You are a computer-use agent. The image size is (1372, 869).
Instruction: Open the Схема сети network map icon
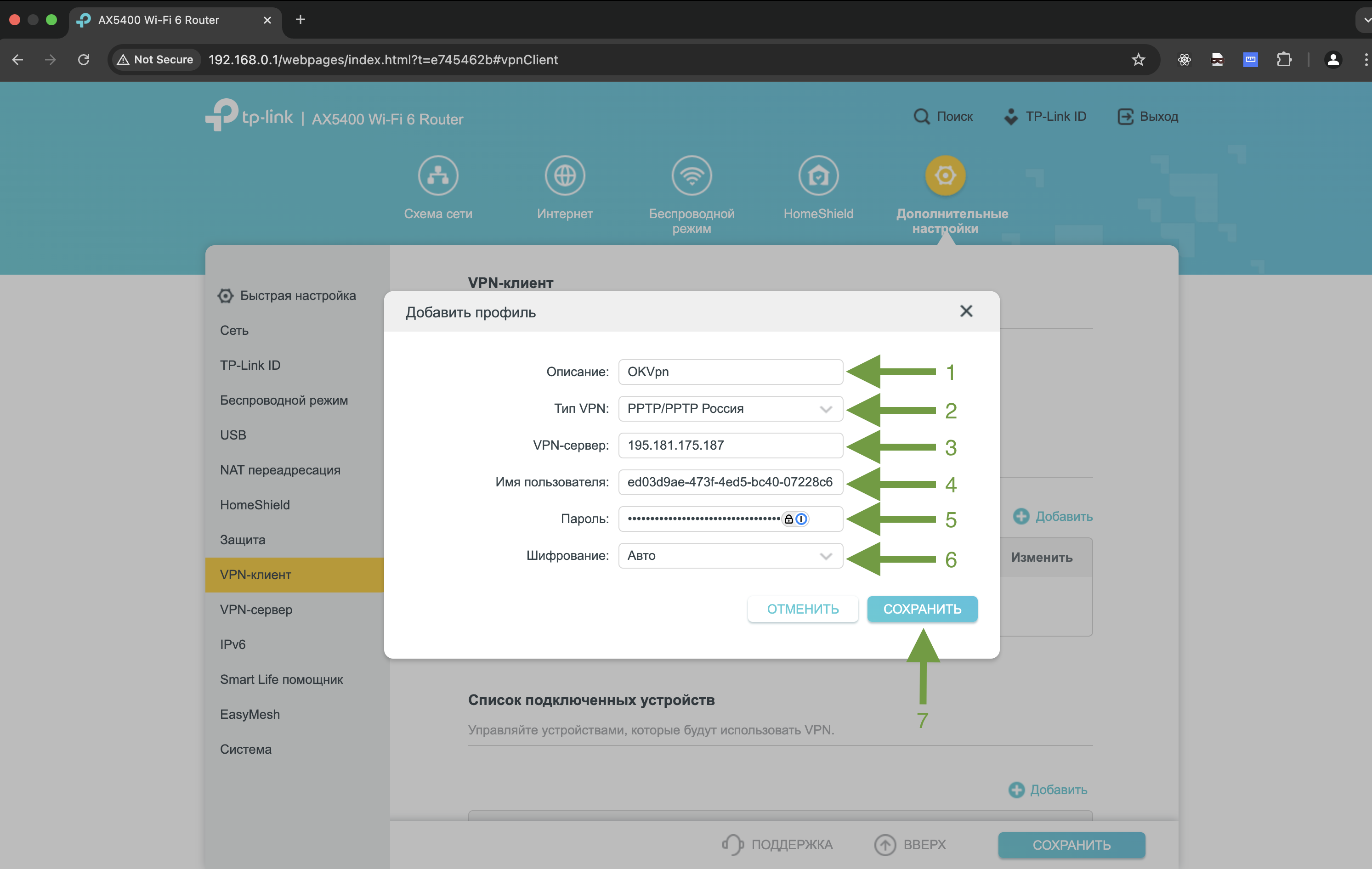[x=437, y=175]
